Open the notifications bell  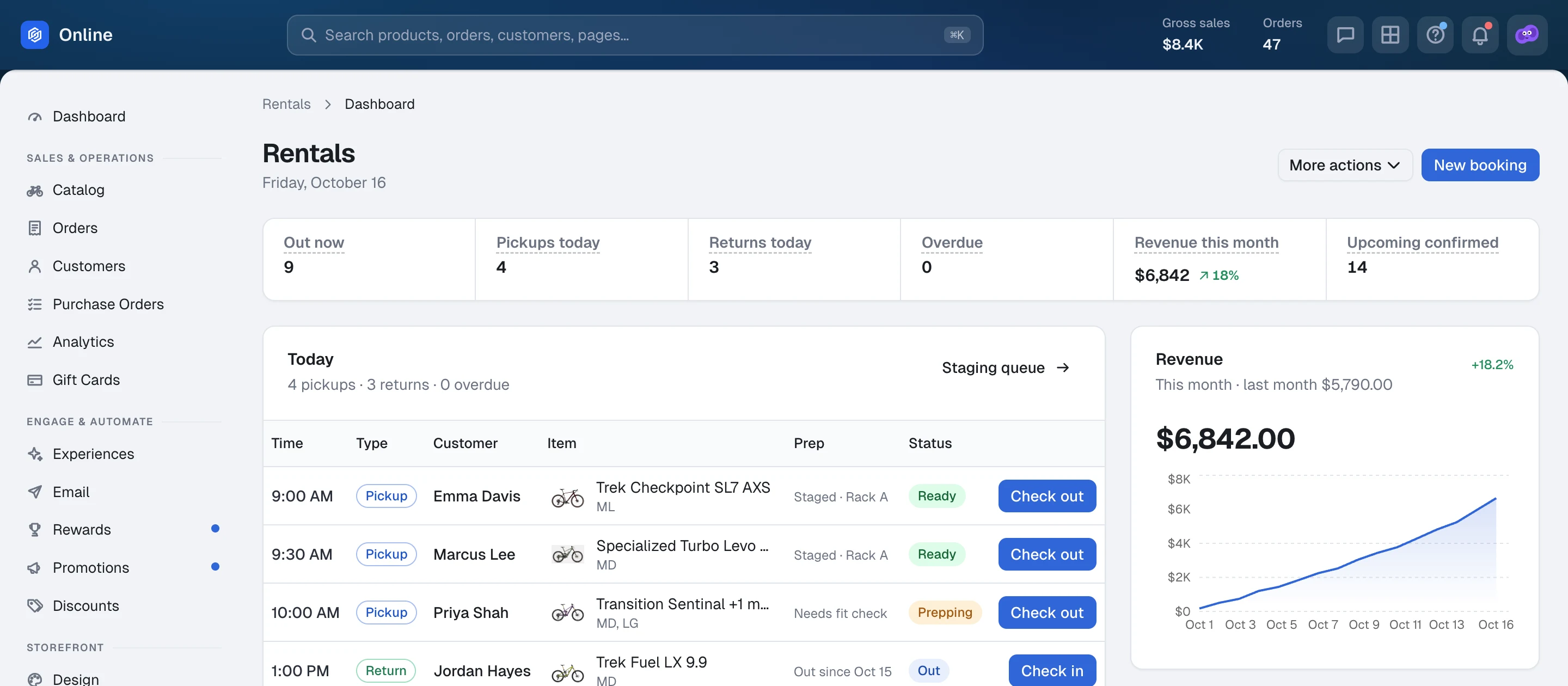[1480, 35]
